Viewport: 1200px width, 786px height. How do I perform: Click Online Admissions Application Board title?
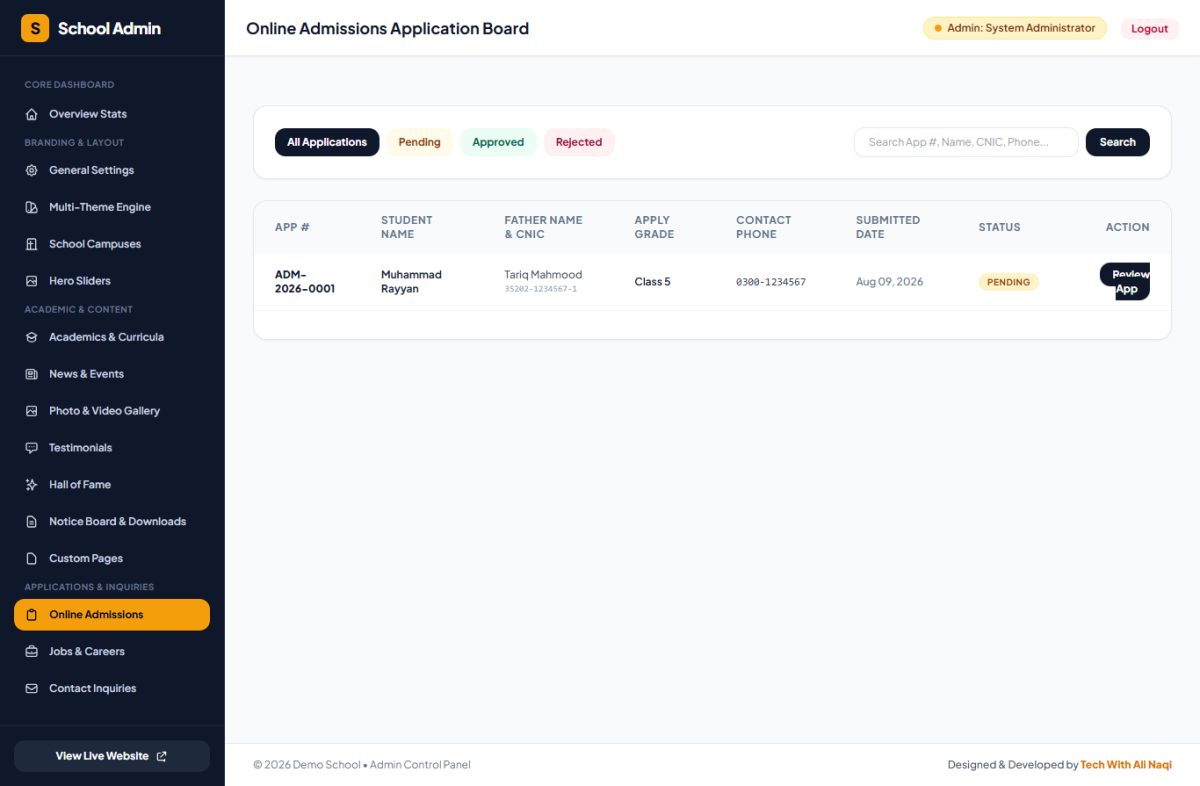(x=388, y=28)
